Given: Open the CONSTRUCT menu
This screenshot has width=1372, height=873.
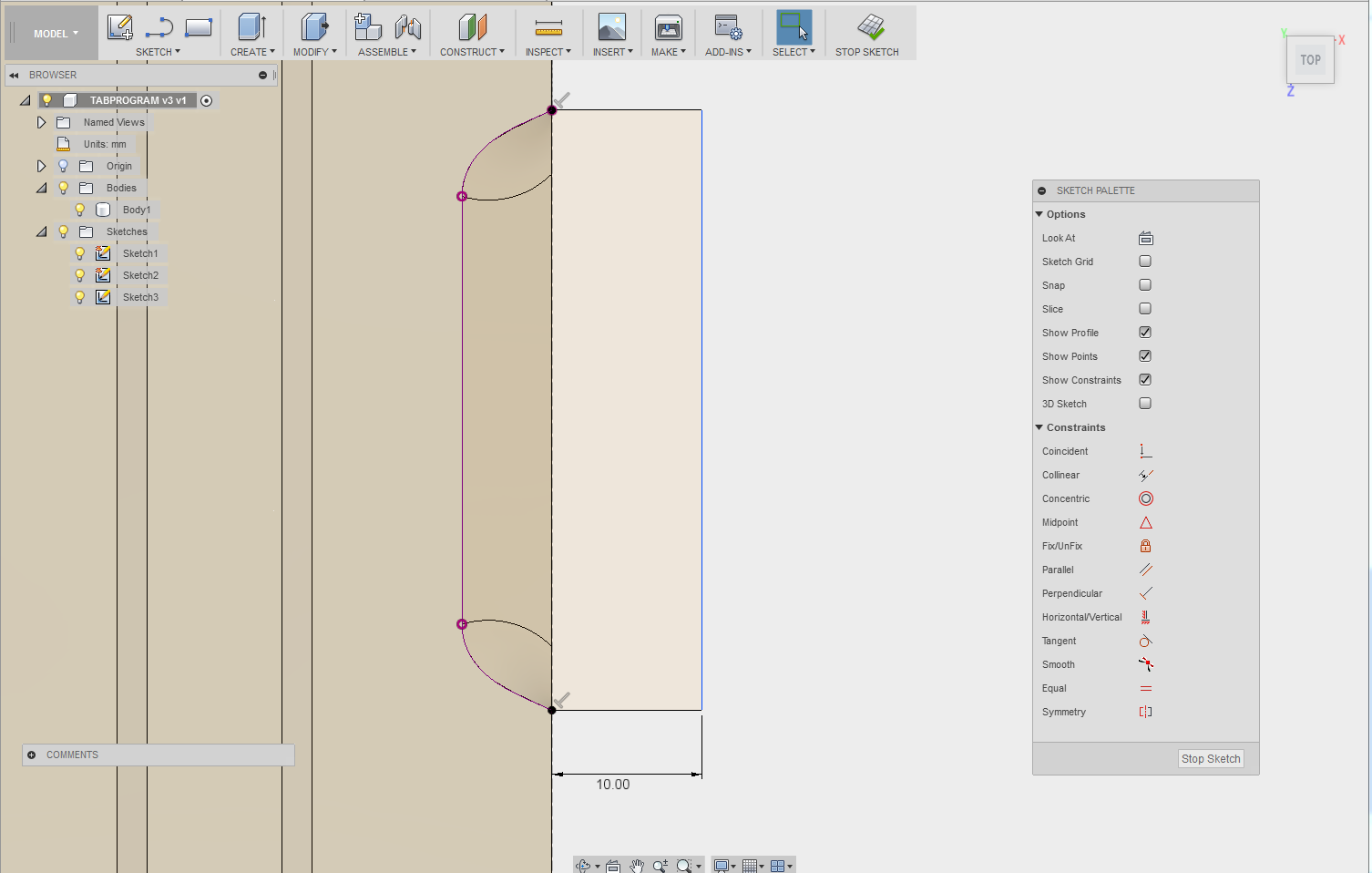Looking at the screenshot, I should tap(472, 52).
